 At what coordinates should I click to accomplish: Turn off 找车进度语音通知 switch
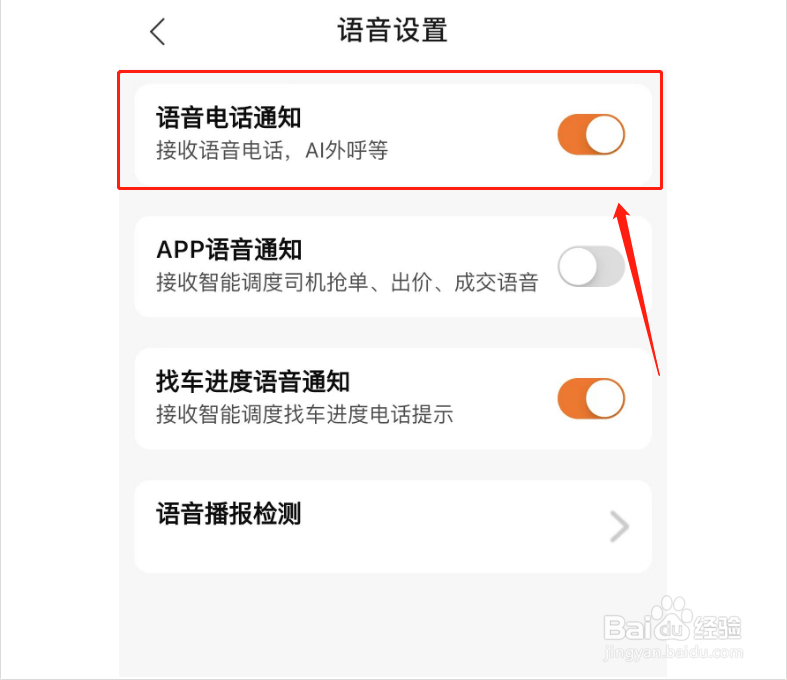tap(591, 398)
